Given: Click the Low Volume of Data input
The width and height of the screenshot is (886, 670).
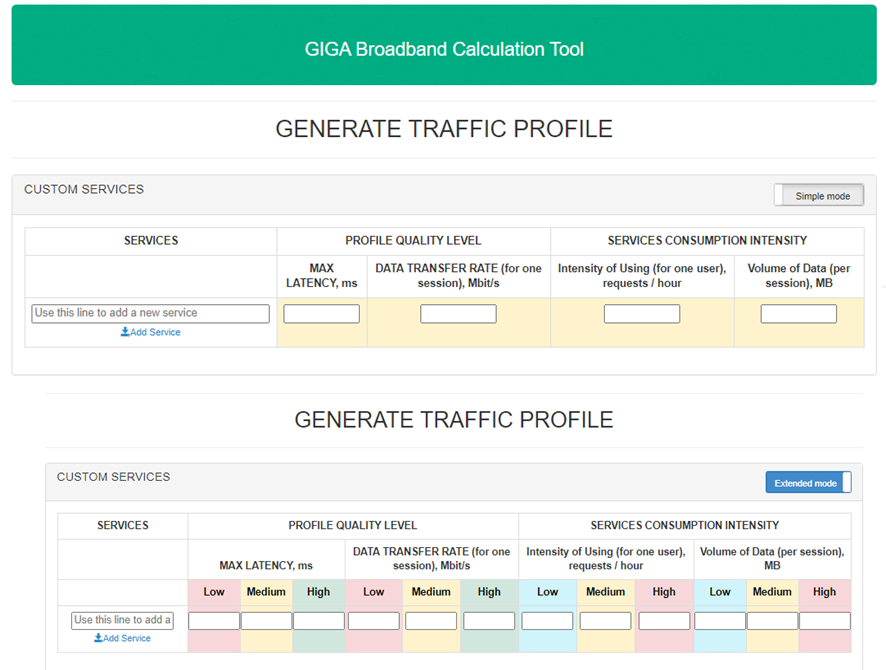Looking at the screenshot, I should tap(720, 621).
